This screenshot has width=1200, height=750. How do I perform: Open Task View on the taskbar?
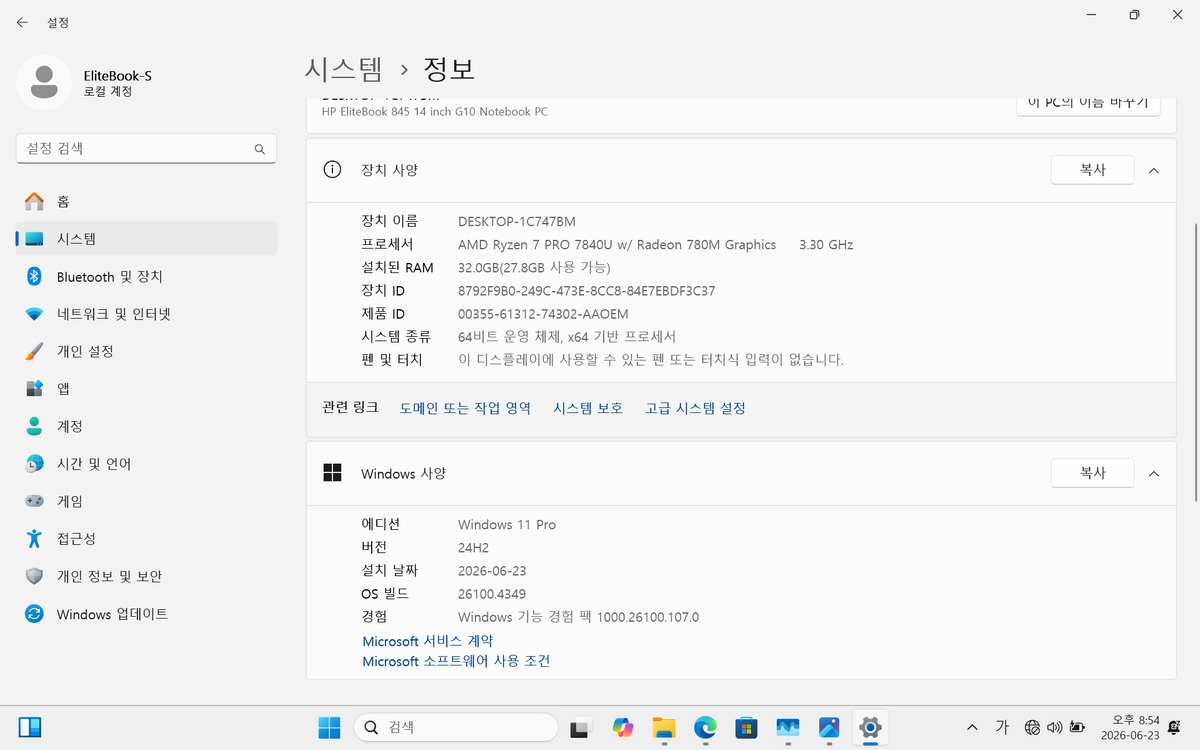pos(581,727)
